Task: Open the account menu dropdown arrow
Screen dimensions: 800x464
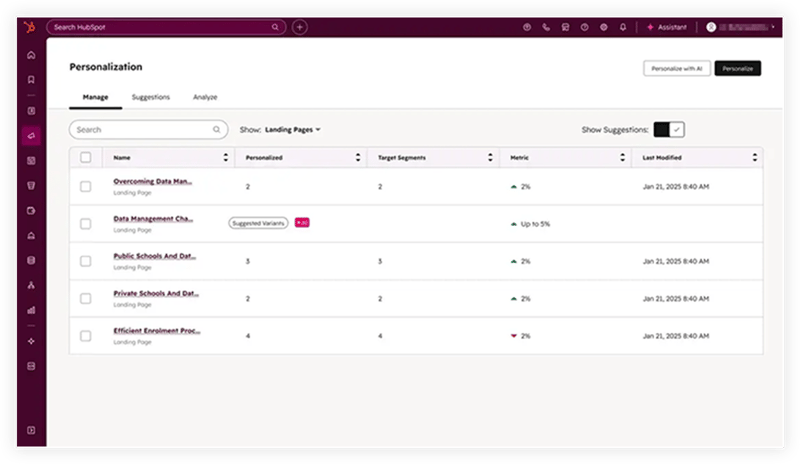Action: click(773, 27)
